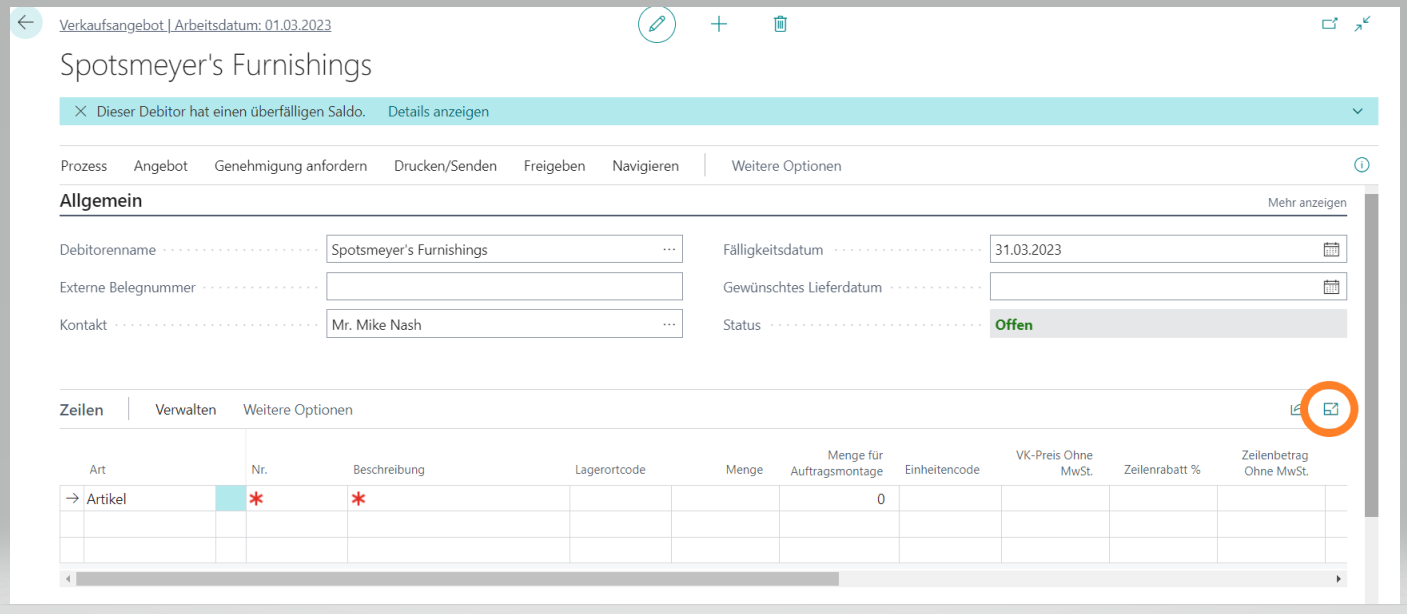The width and height of the screenshot is (1407, 614).
Task: Collapse the page with the diagonal arrows icon
Action: tap(1362, 24)
